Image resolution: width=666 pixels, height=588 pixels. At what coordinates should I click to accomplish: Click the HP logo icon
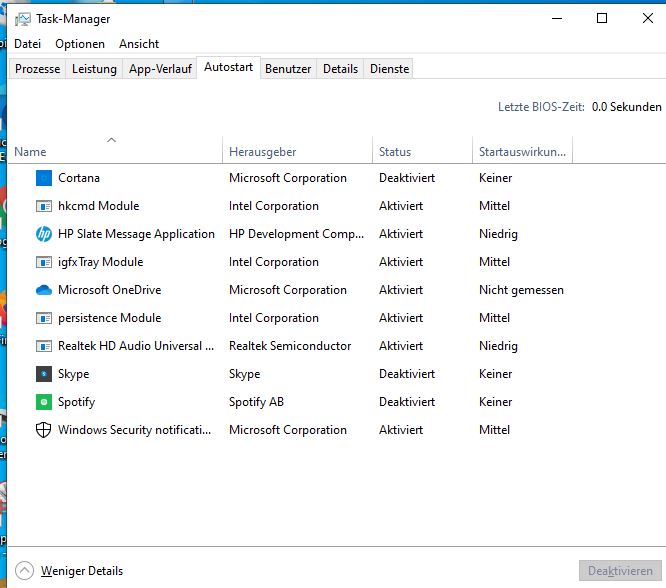44,234
